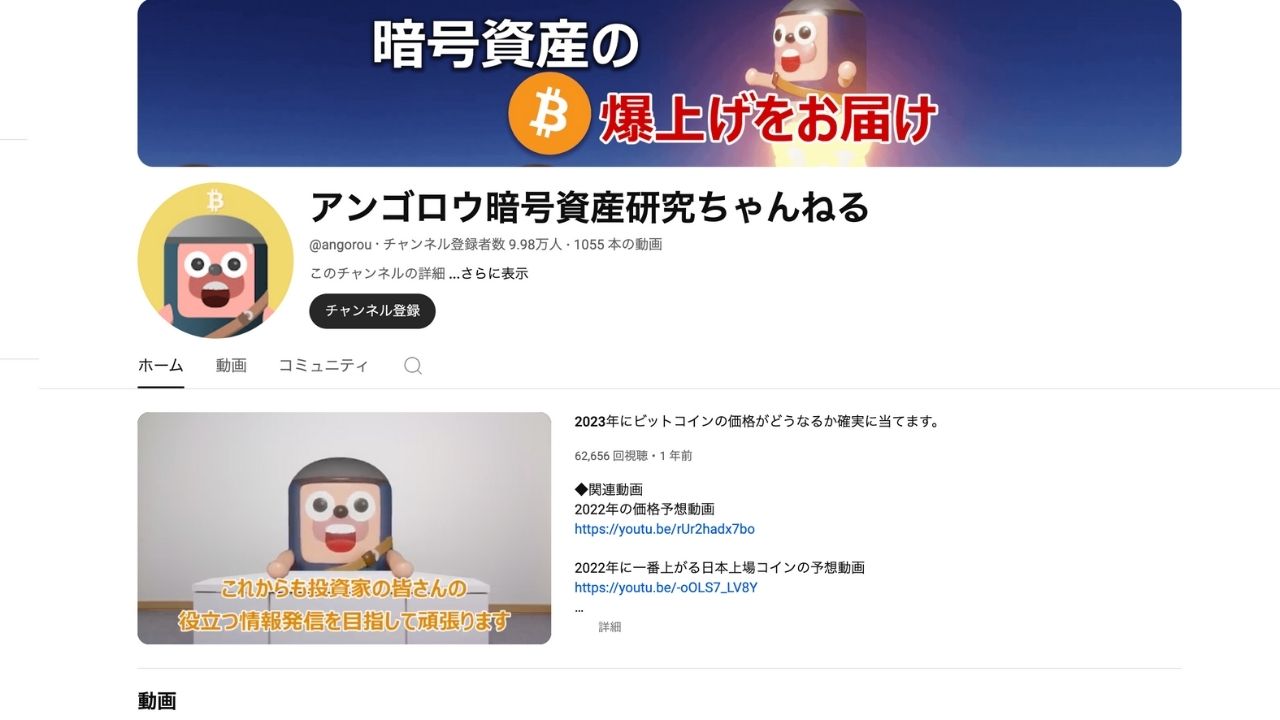
Task: Click the channel banner image
Action: pos(659,83)
